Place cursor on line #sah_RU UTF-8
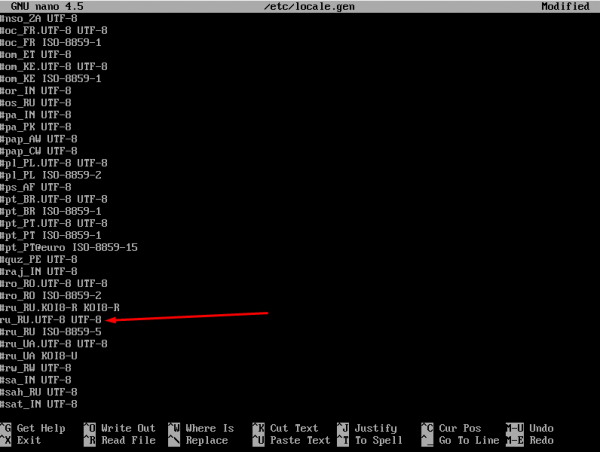600x452 pixels. tap(39, 392)
